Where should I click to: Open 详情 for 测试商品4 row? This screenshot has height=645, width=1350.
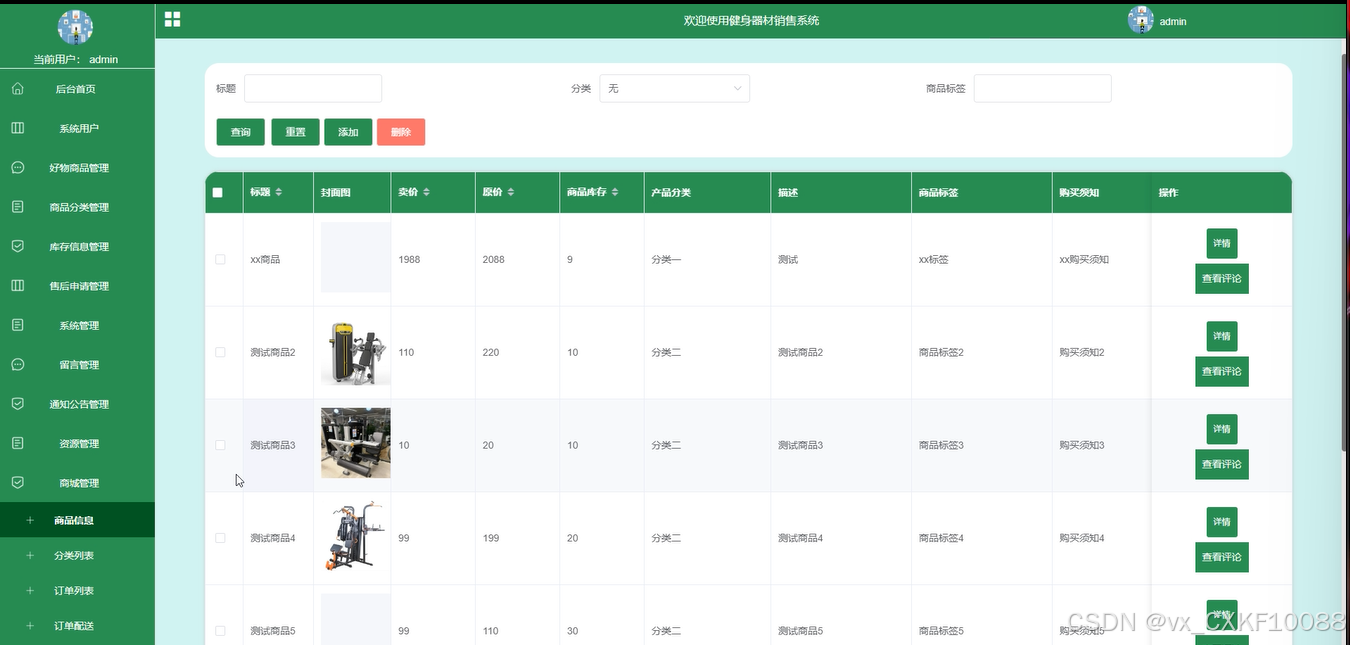coord(1222,522)
